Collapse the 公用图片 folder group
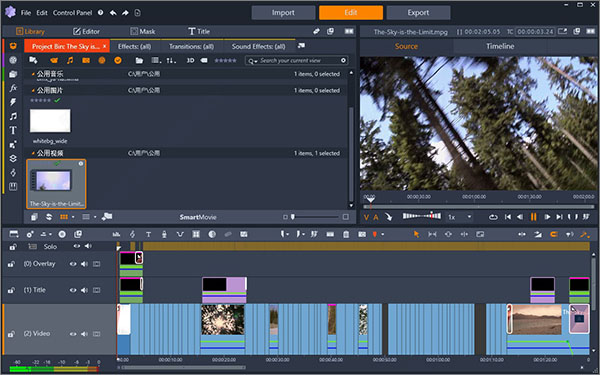Screen dimensions: 600x375 [33, 90]
